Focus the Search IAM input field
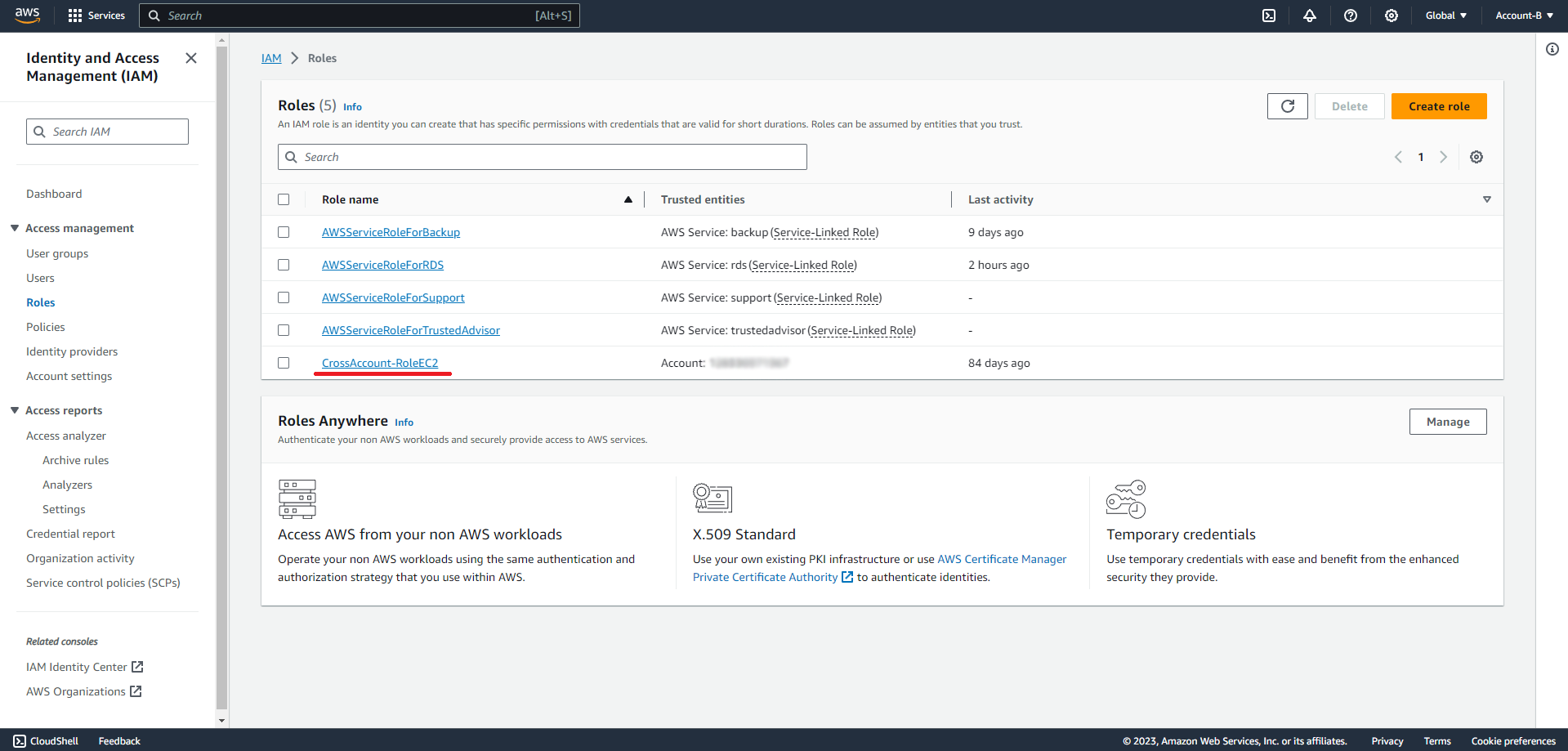The width and height of the screenshot is (1568, 751). click(107, 132)
